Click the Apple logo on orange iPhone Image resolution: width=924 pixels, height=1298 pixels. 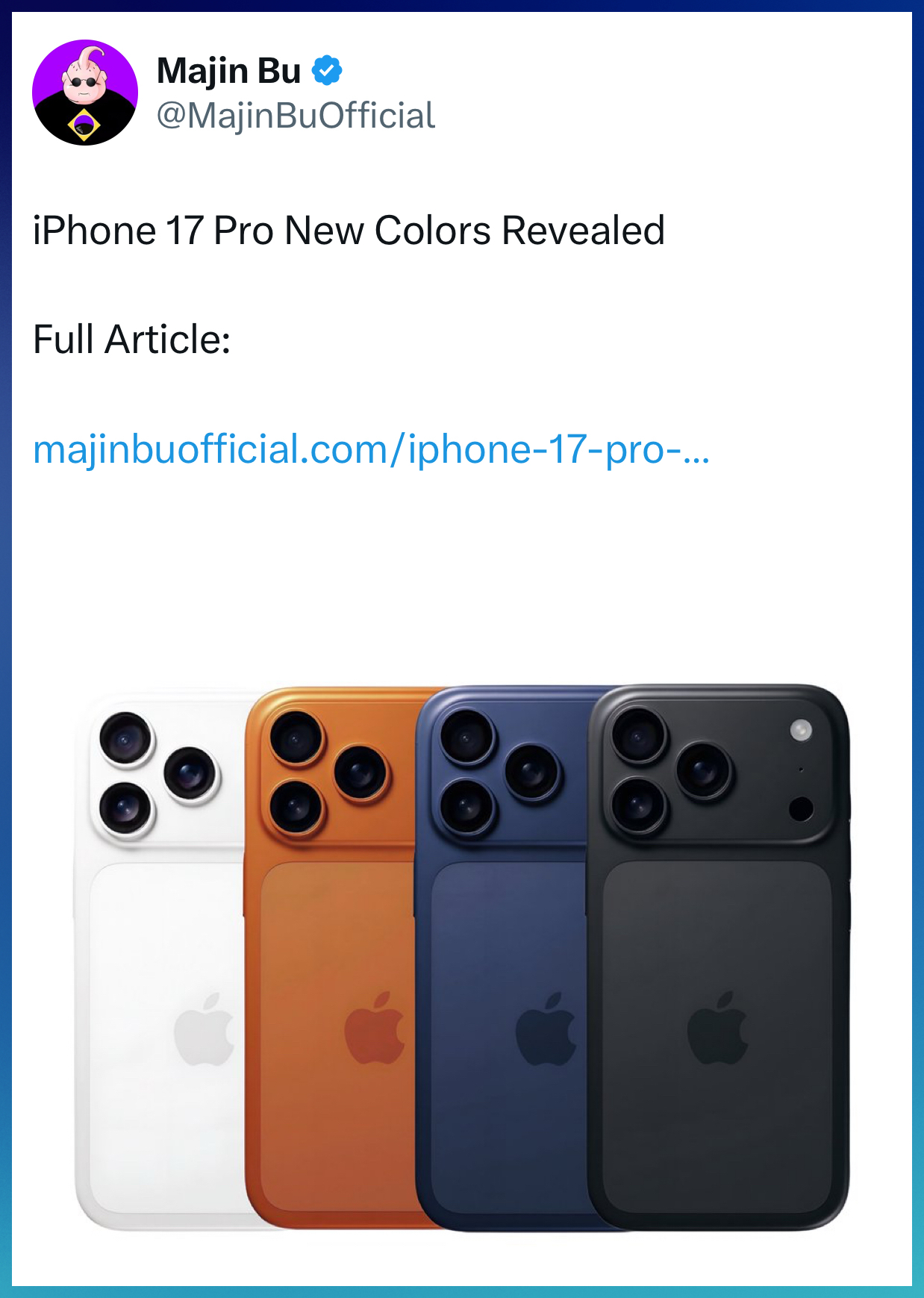(x=374, y=1028)
